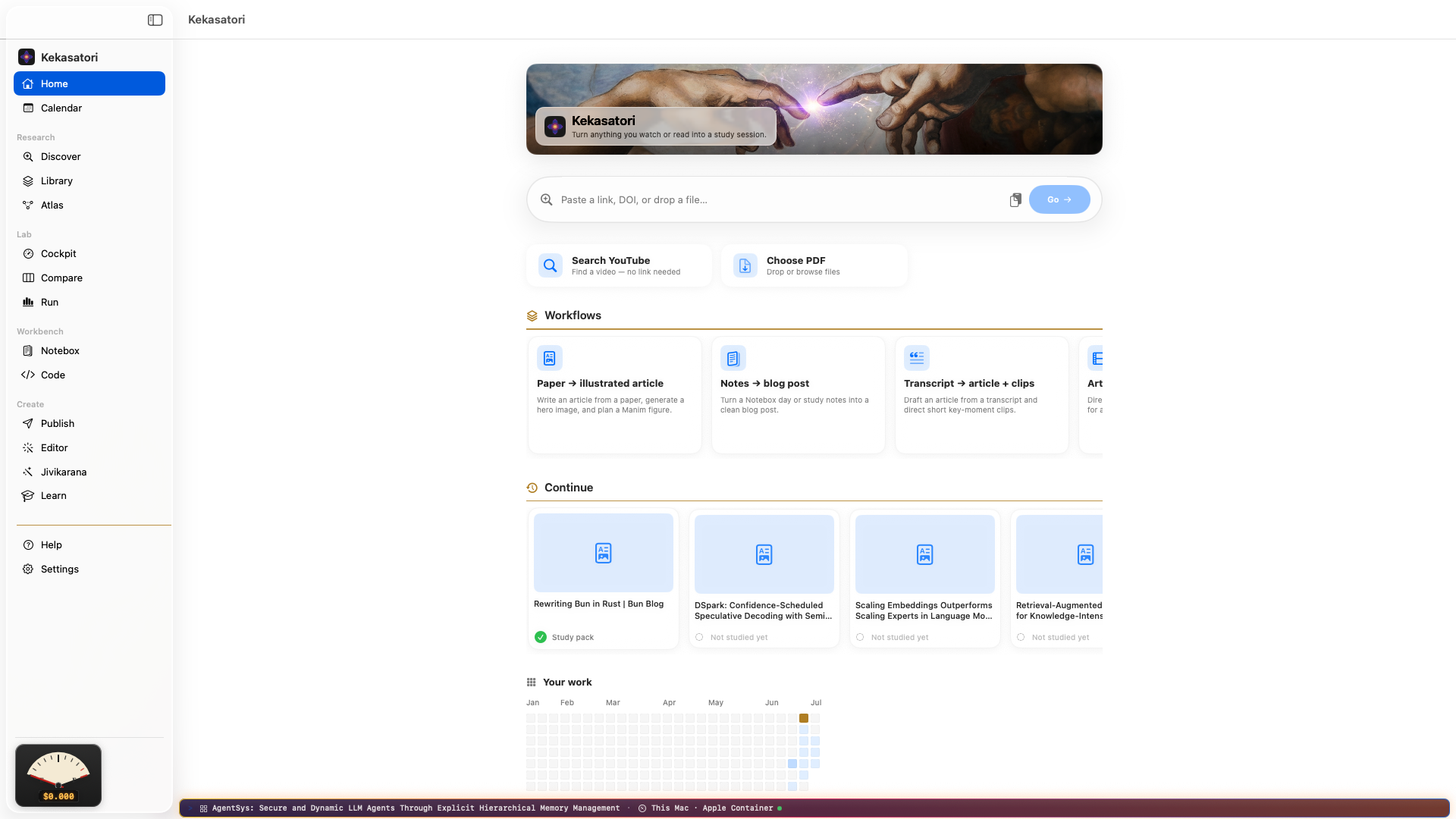The height and width of the screenshot is (819, 1456).
Task: Click the Settings gear icon
Action: pos(28,569)
